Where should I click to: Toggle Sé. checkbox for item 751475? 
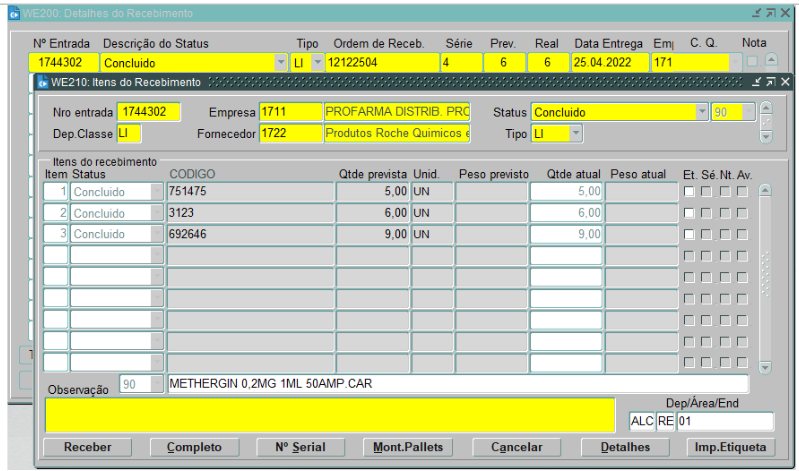coord(706,192)
